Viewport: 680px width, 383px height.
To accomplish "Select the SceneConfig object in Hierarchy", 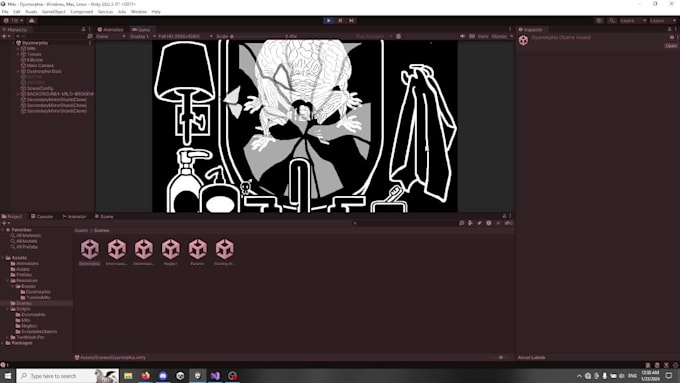I will [x=40, y=88].
